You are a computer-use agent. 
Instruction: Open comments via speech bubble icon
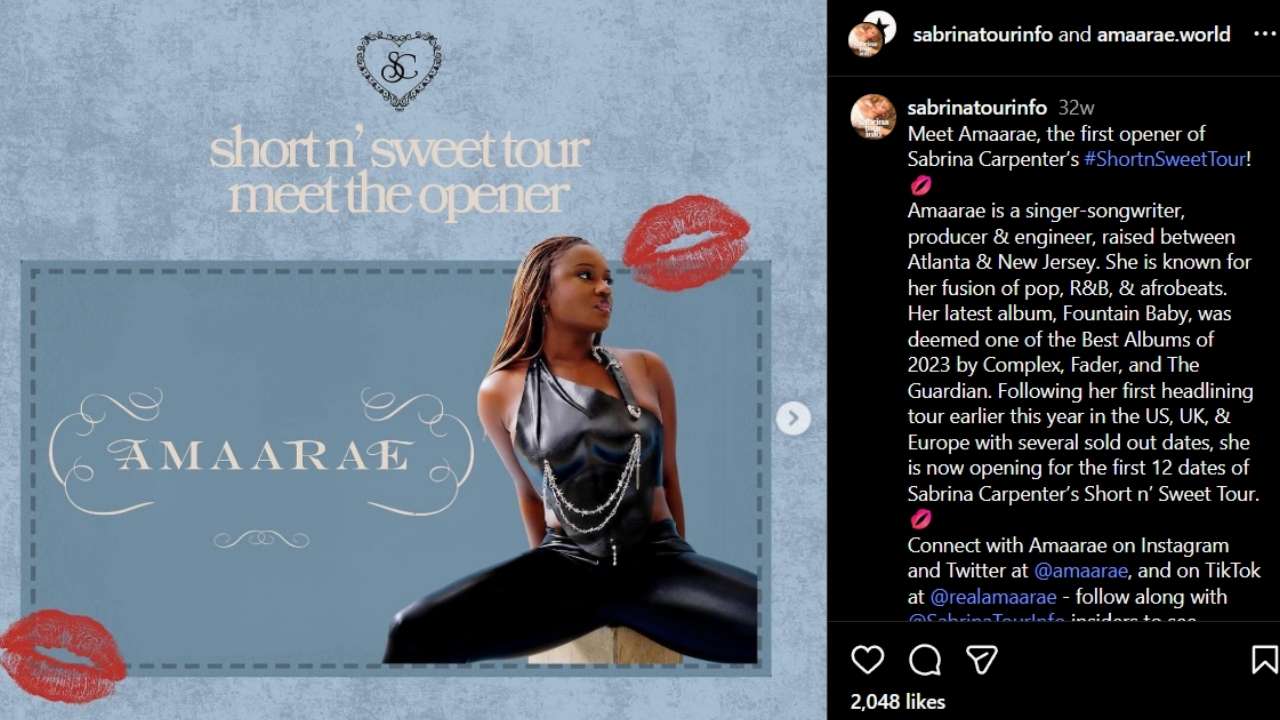[x=925, y=659]
